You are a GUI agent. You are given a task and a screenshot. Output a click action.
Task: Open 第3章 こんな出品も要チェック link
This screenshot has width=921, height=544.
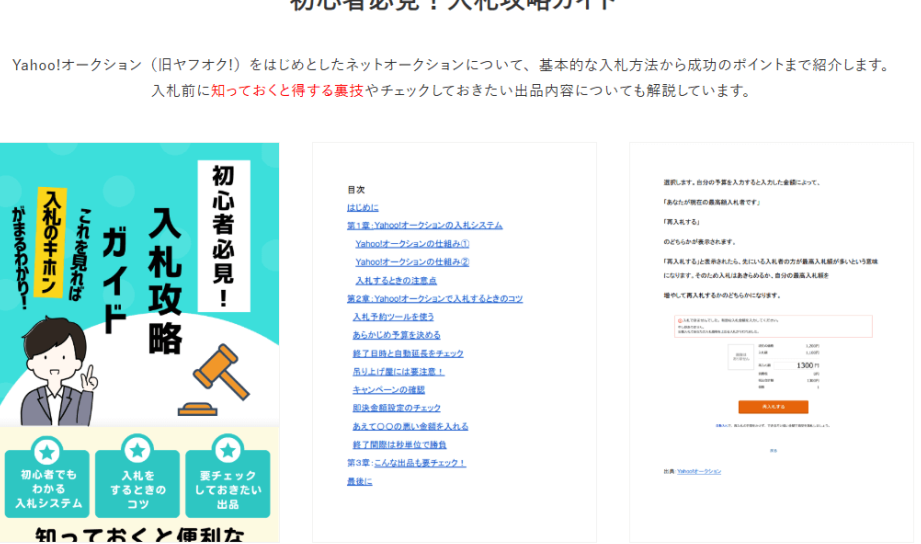(406, 463)
